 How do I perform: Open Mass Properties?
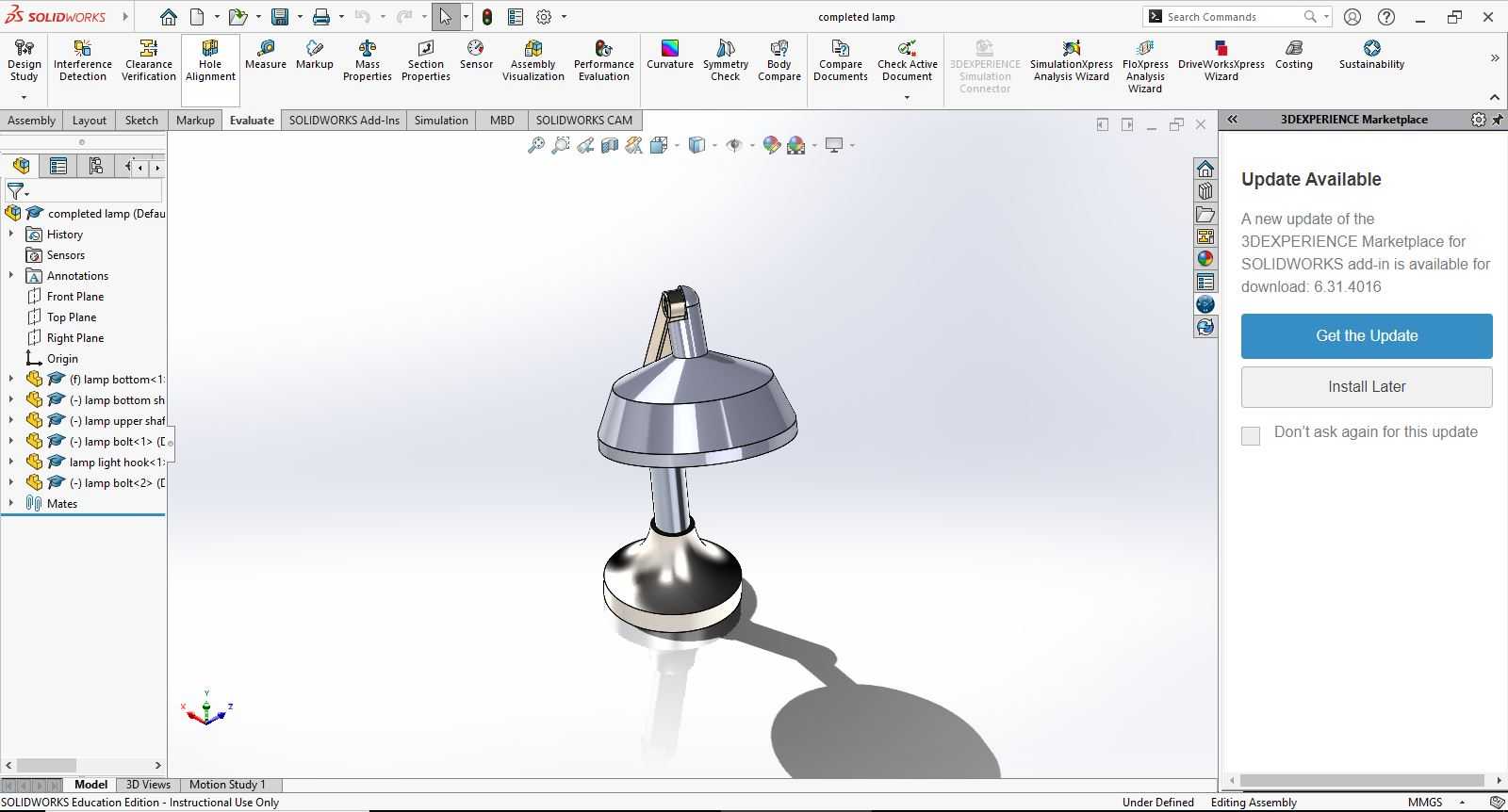pos(368,60)
